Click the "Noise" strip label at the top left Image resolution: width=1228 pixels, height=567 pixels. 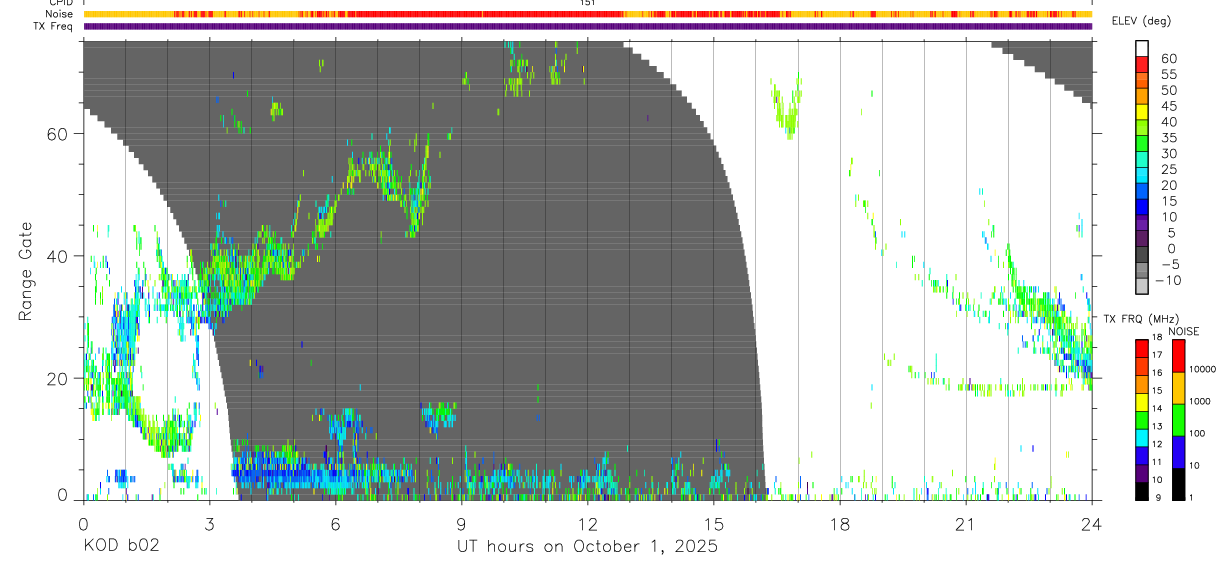pos(59,14)
